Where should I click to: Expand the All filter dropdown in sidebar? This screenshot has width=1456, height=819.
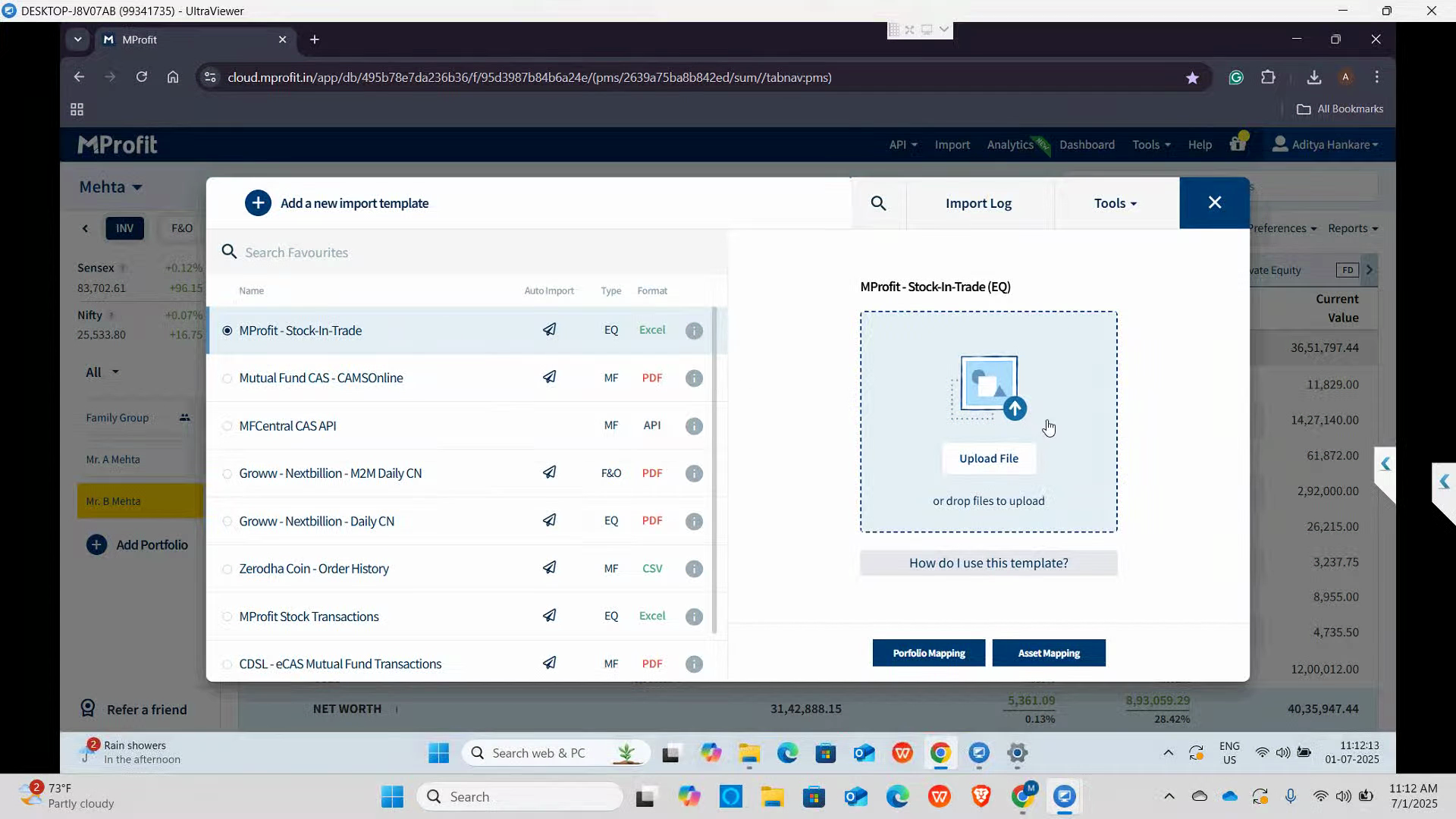pos(102,372)
